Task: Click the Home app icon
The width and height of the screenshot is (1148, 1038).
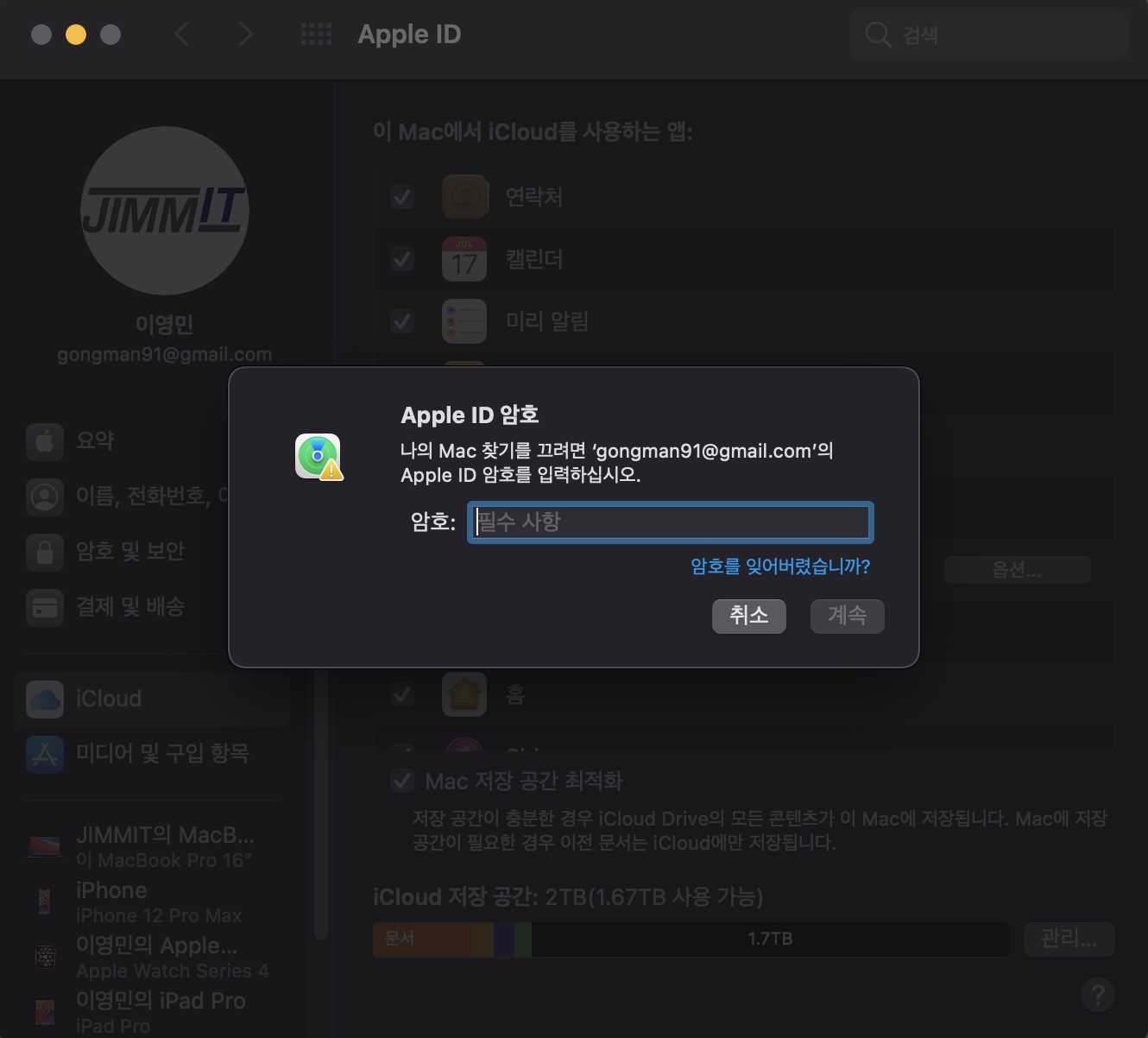Action: (x=464, y=694)
